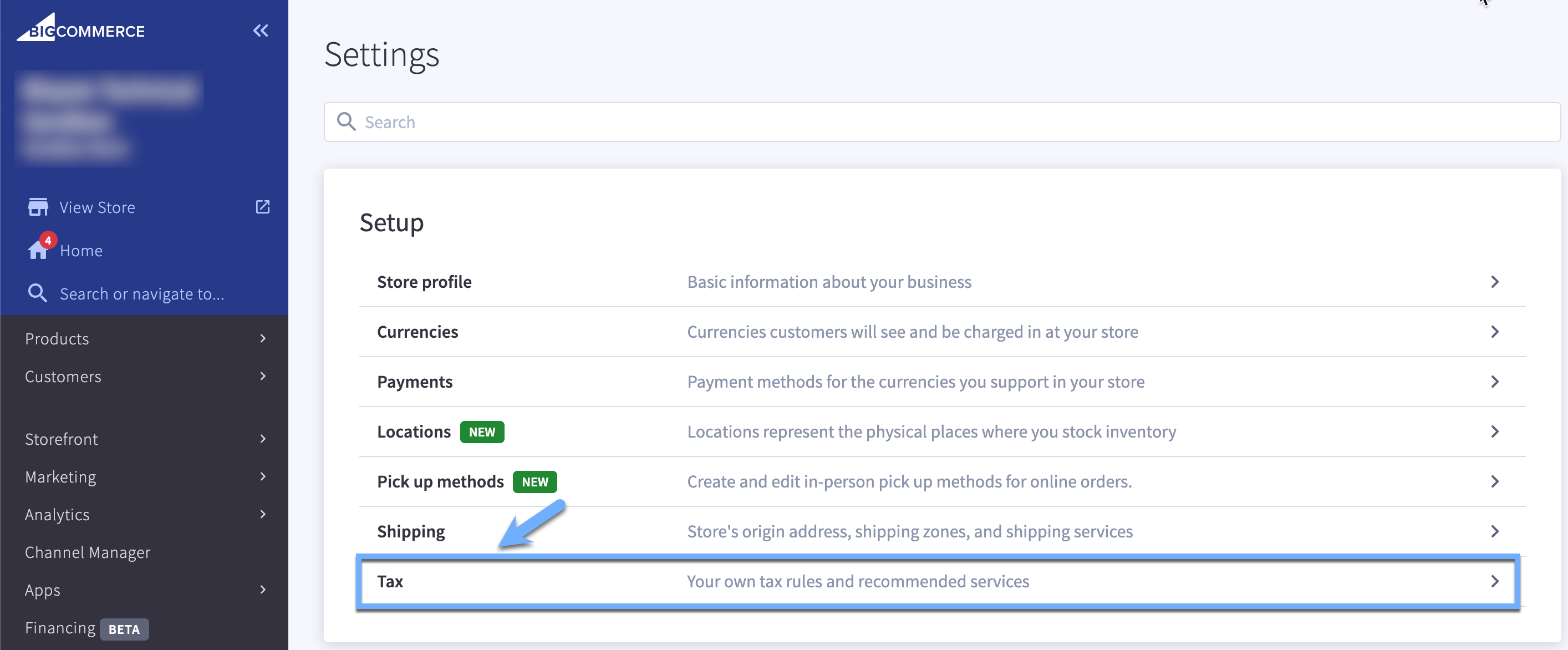The width and height of the screenshot is (1568, 650).
Task: Open the Shipping settings
Action: [x=941, y=531]
